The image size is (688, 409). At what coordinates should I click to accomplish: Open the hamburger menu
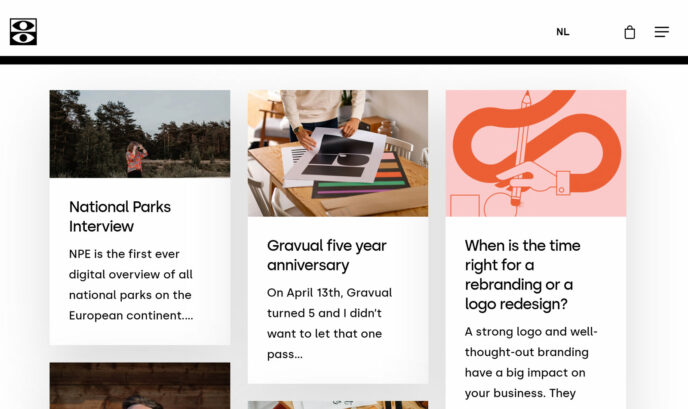662,32
